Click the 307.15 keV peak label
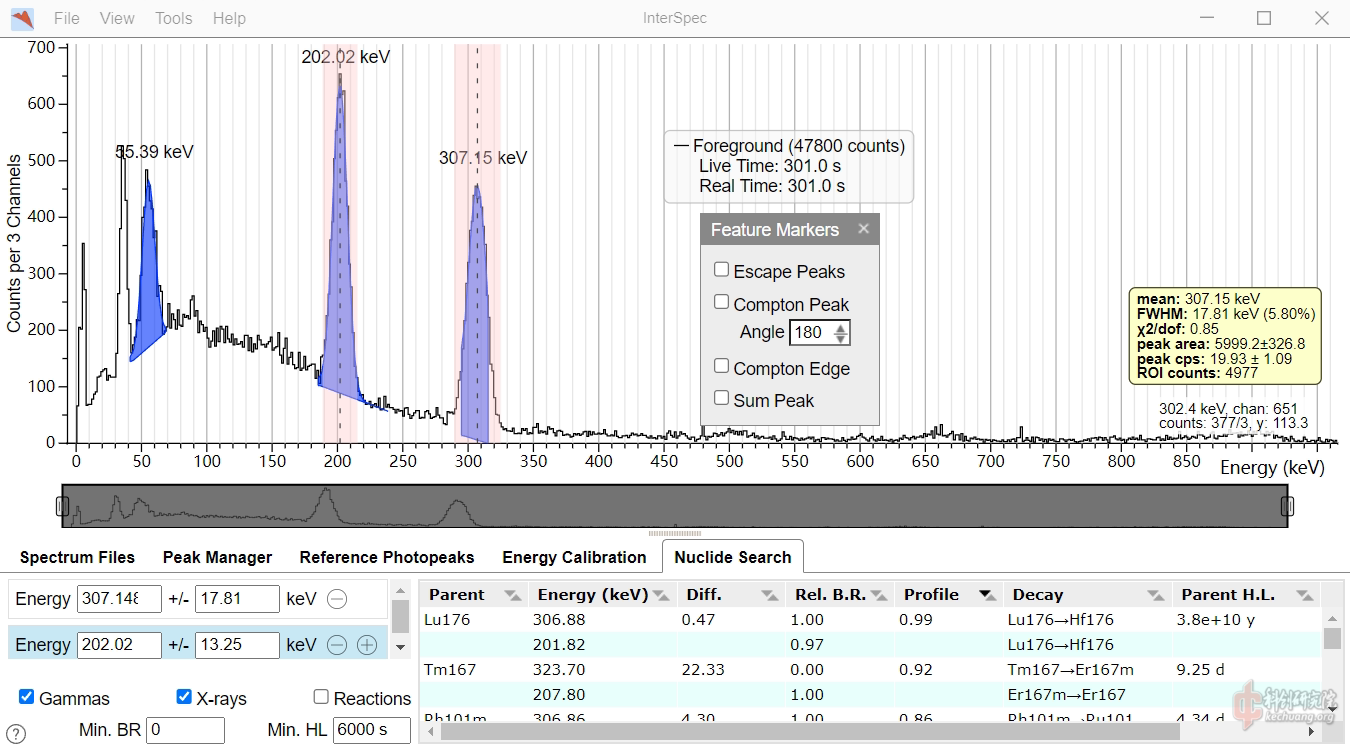The height and width of the screenshot is (746, 1350). coord(483,158)
